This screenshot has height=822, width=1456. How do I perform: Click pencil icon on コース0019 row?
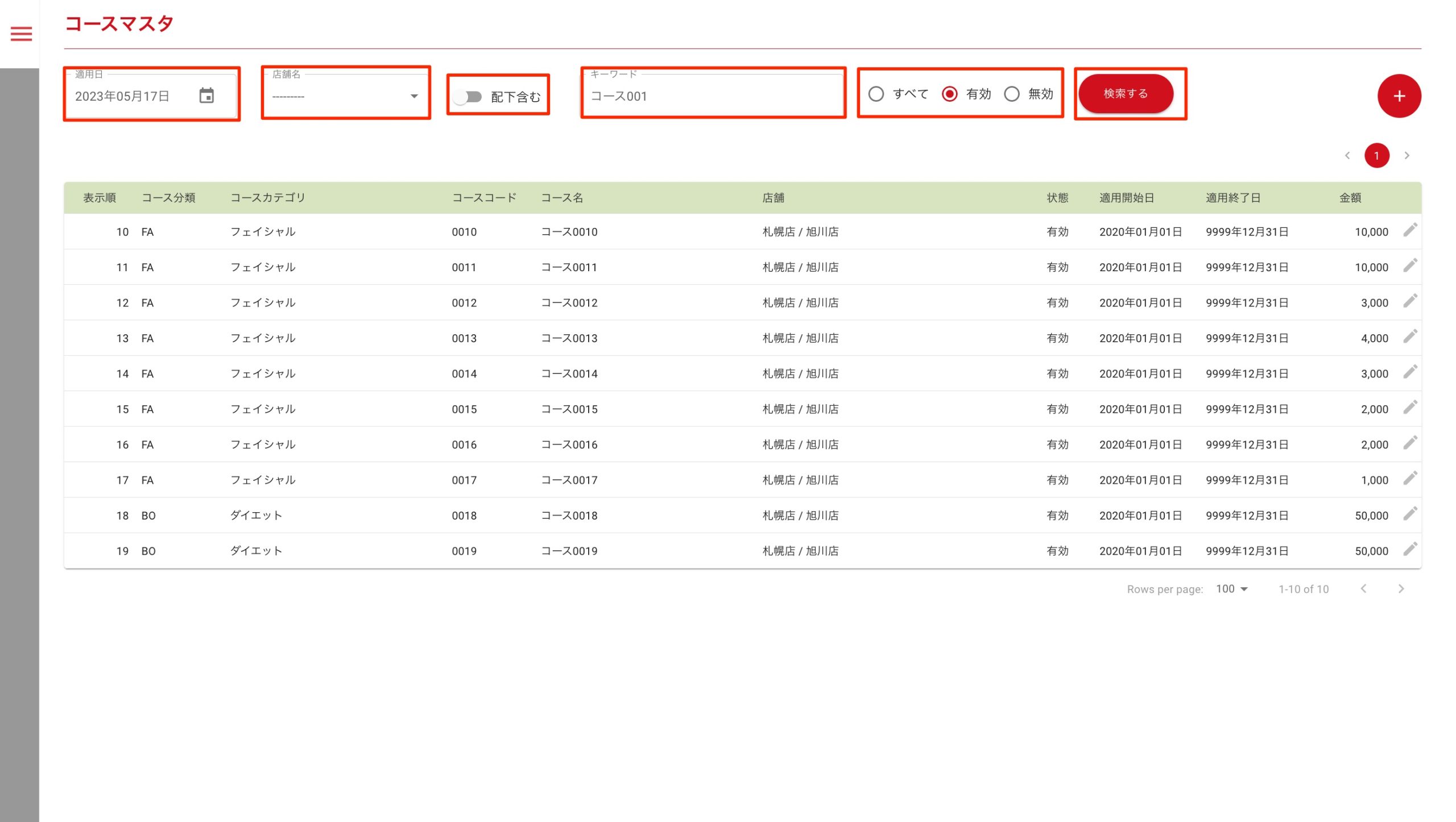point(1409,549)
